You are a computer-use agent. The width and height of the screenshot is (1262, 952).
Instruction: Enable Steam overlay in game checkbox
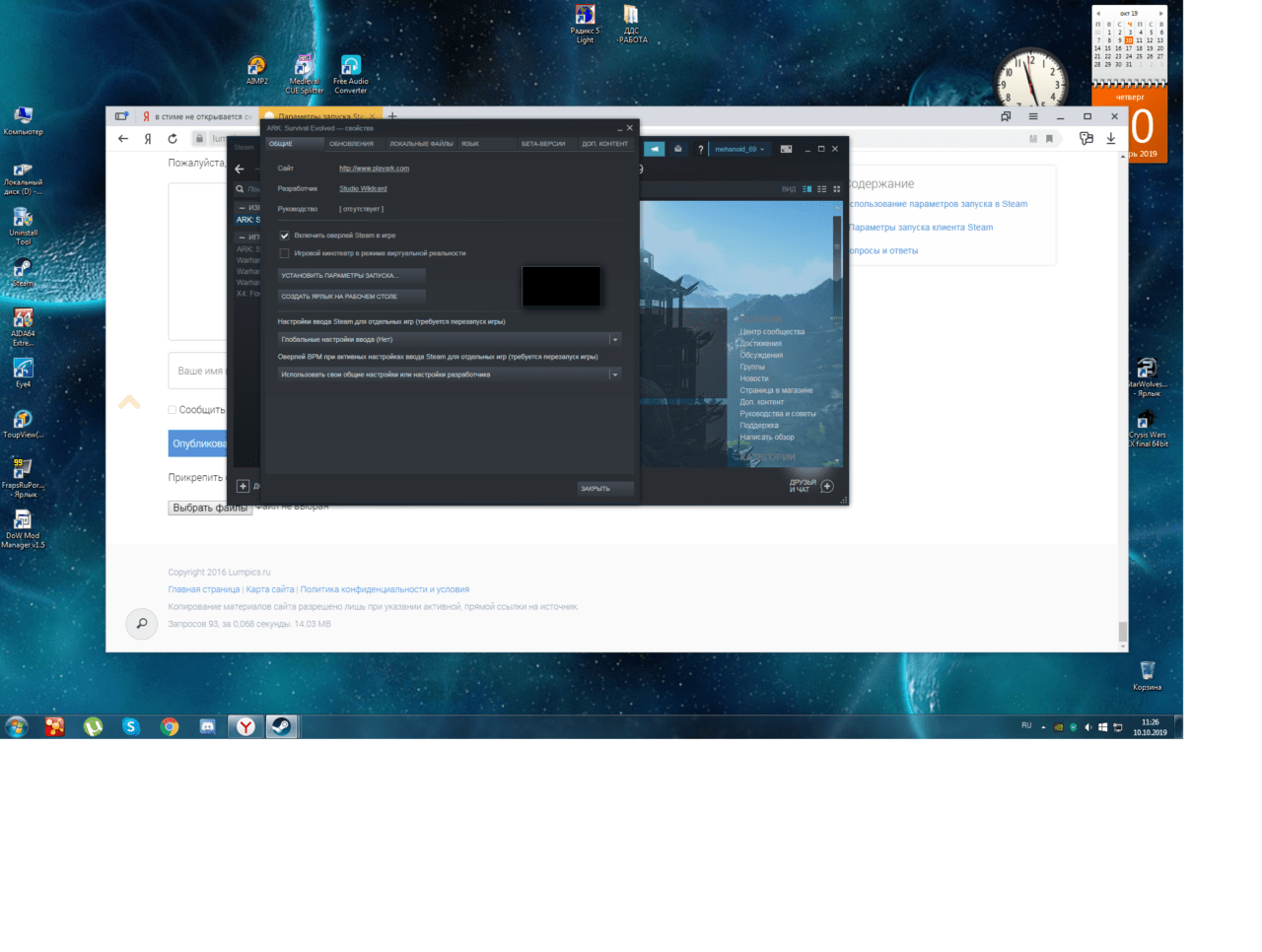coord(284,236)
